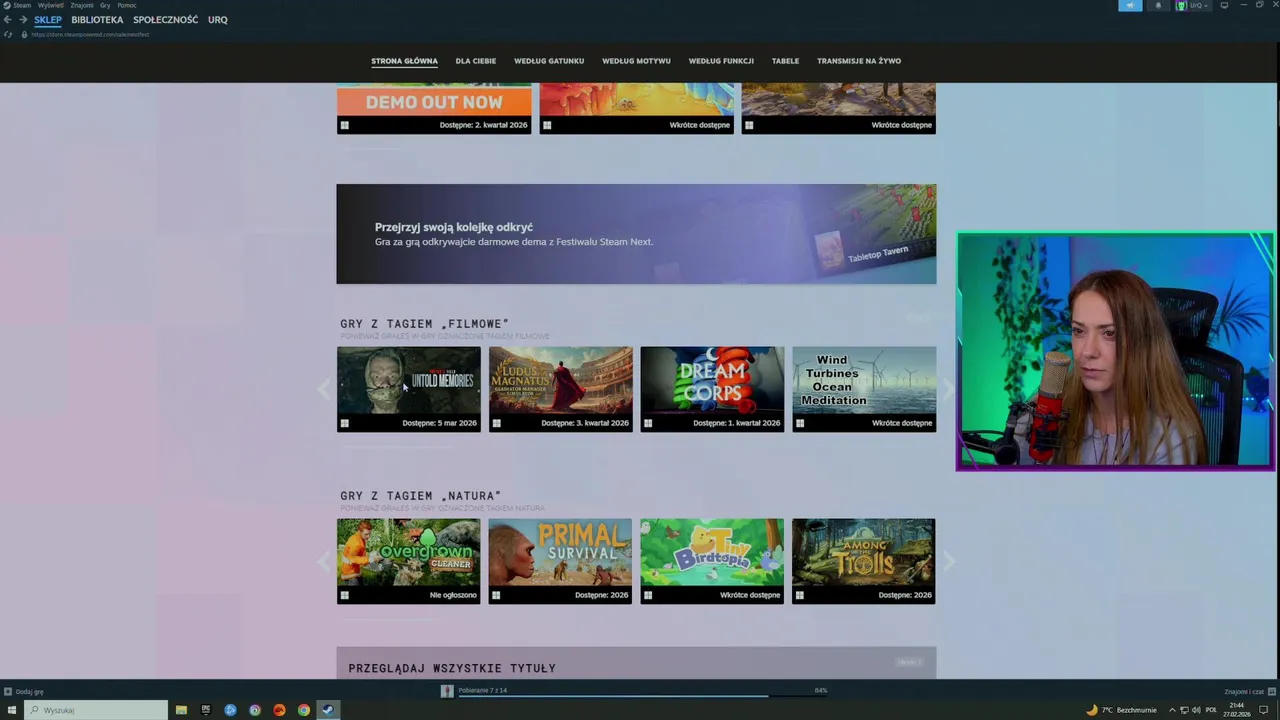
Task: Click the padlock icon beside the URL
Action: coord(24,34)
